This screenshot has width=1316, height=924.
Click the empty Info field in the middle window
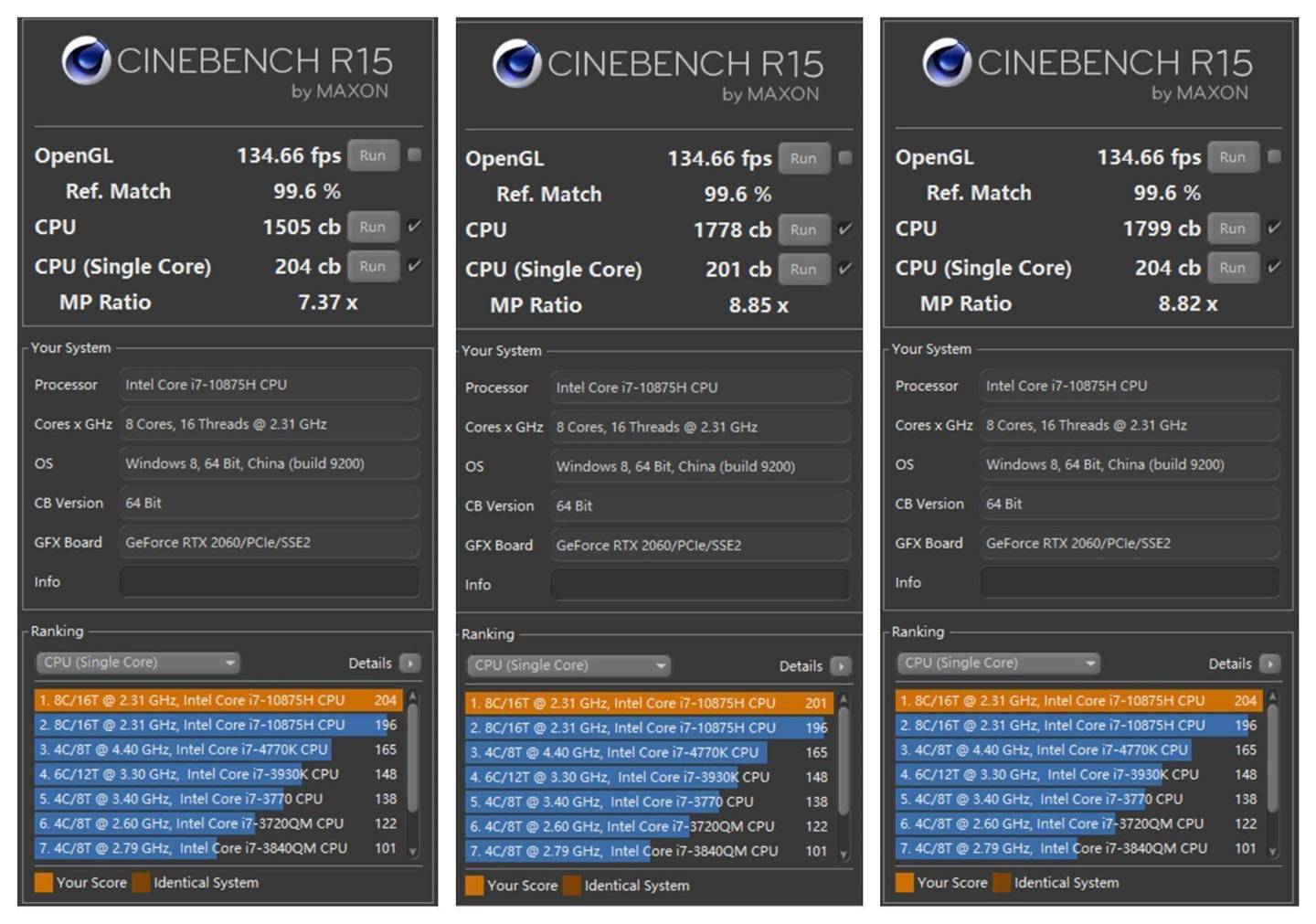(x=700, y=584)
